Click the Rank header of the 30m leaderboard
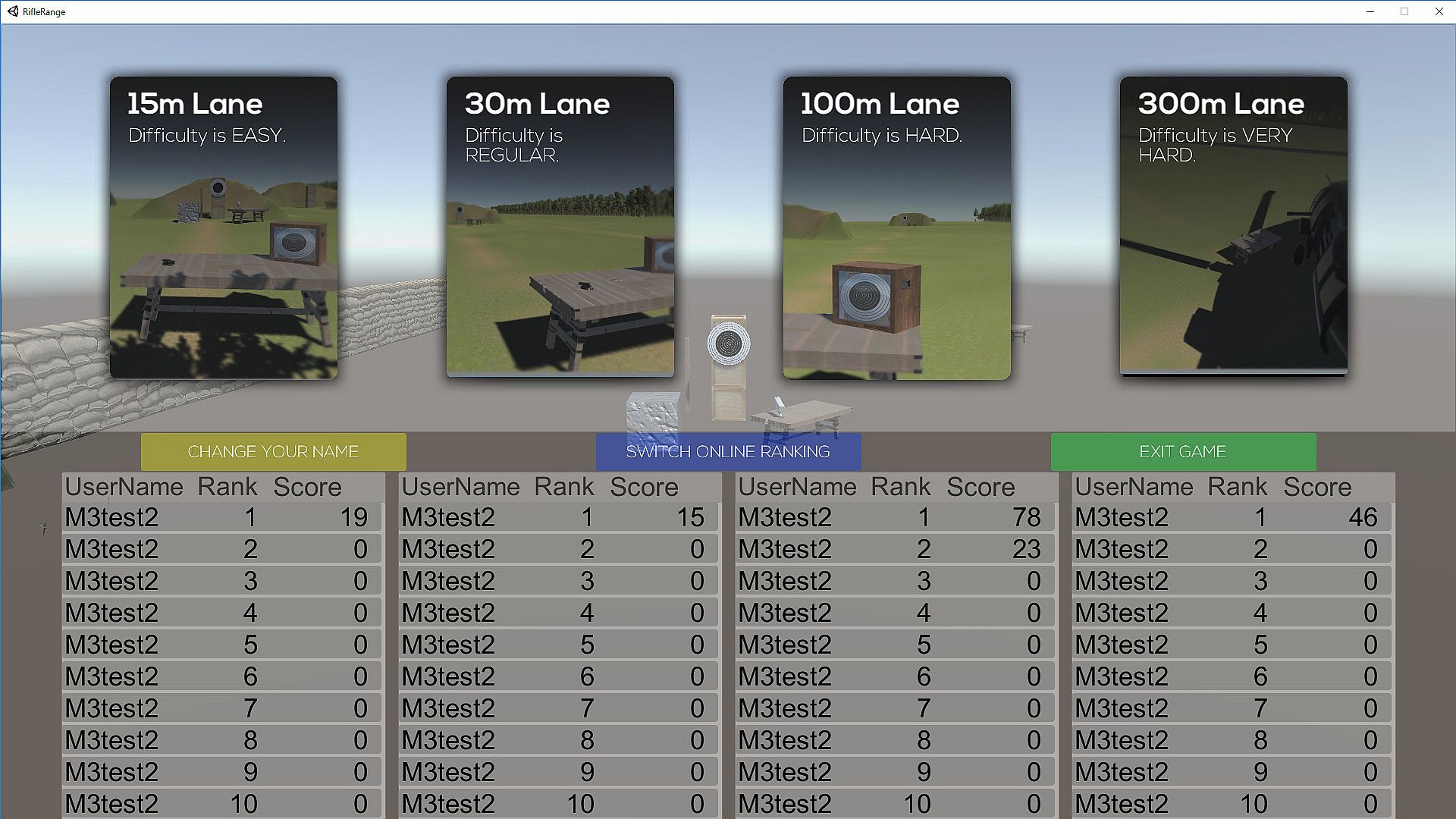Viewport: 1456px width, 819px height. point(563,487)
